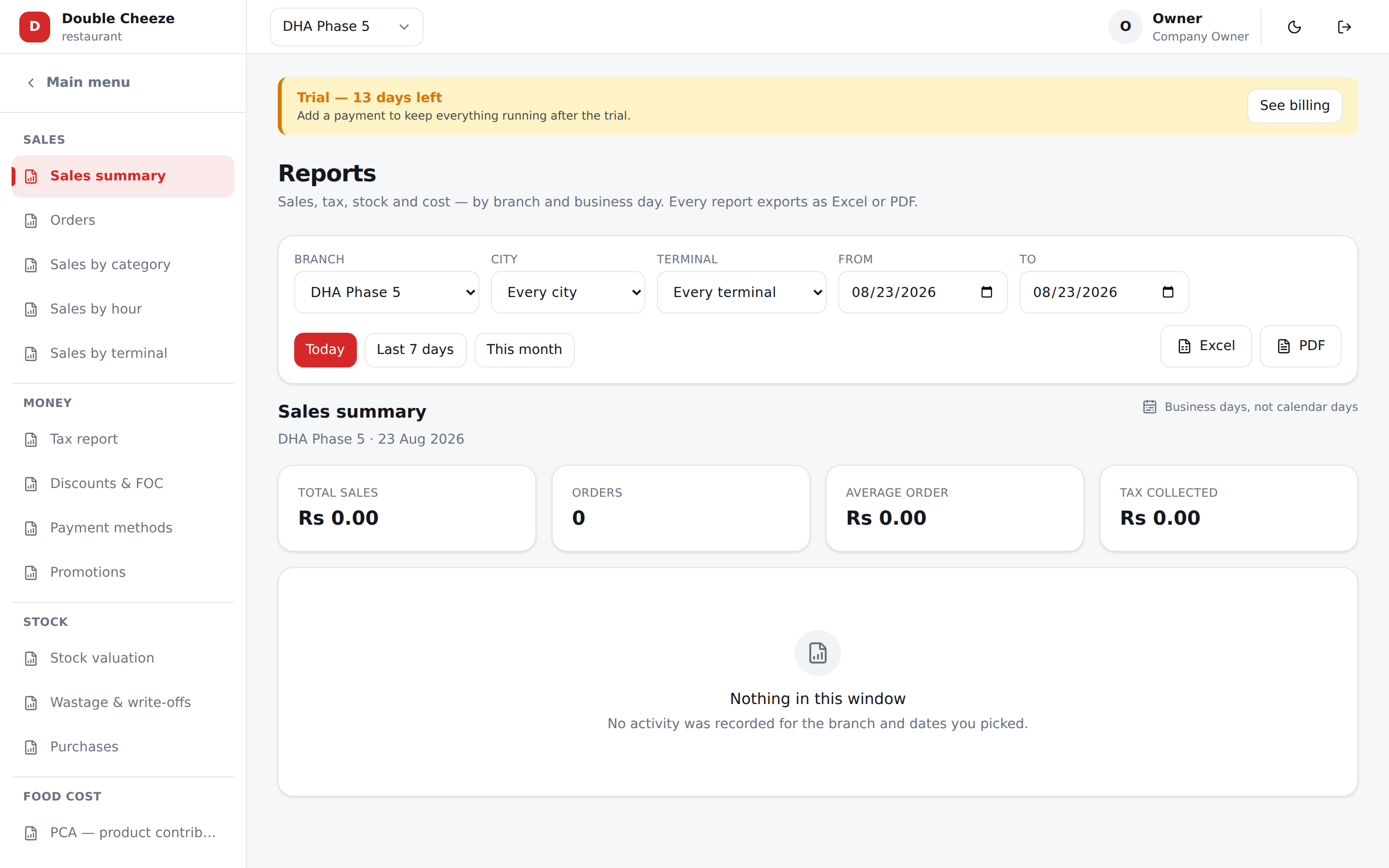Click the Sales summary report icon
The image size is (1389, 868).
point(31,176)
